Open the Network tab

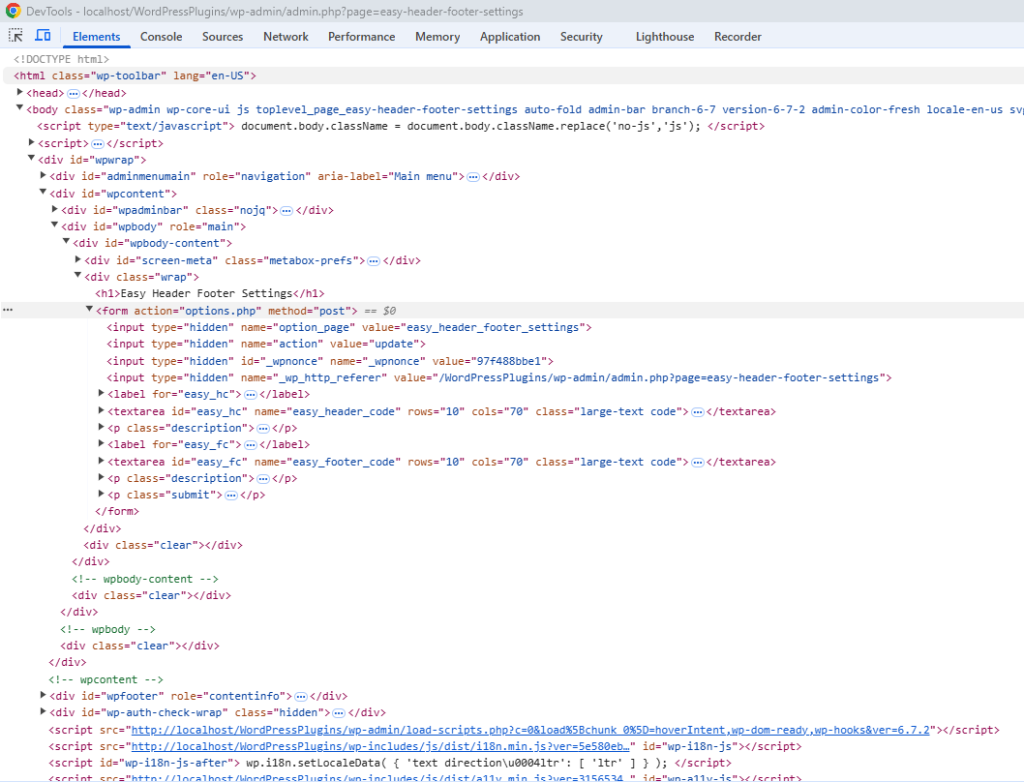coord(286,37)
